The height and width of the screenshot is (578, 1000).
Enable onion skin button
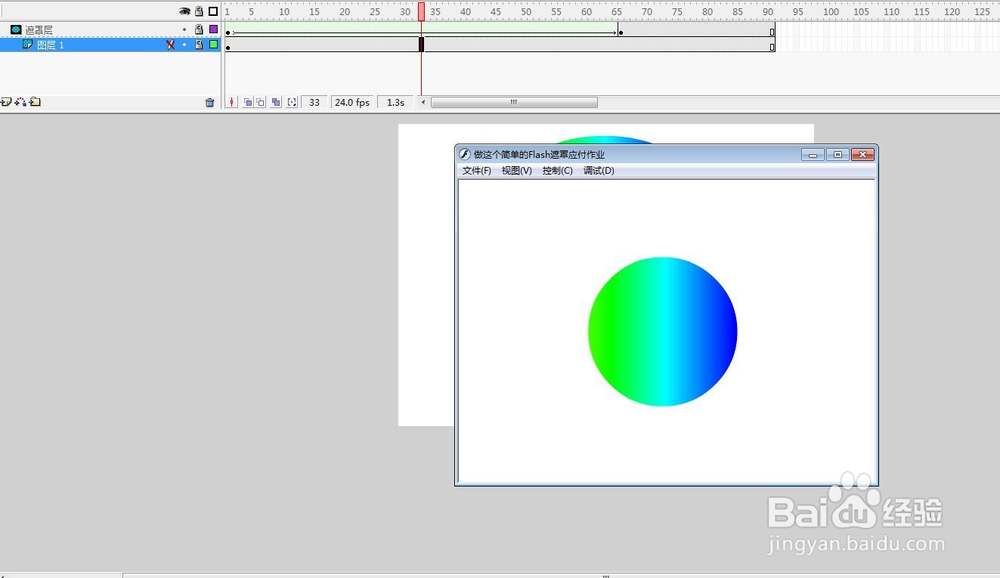click(x=247, y=102)
